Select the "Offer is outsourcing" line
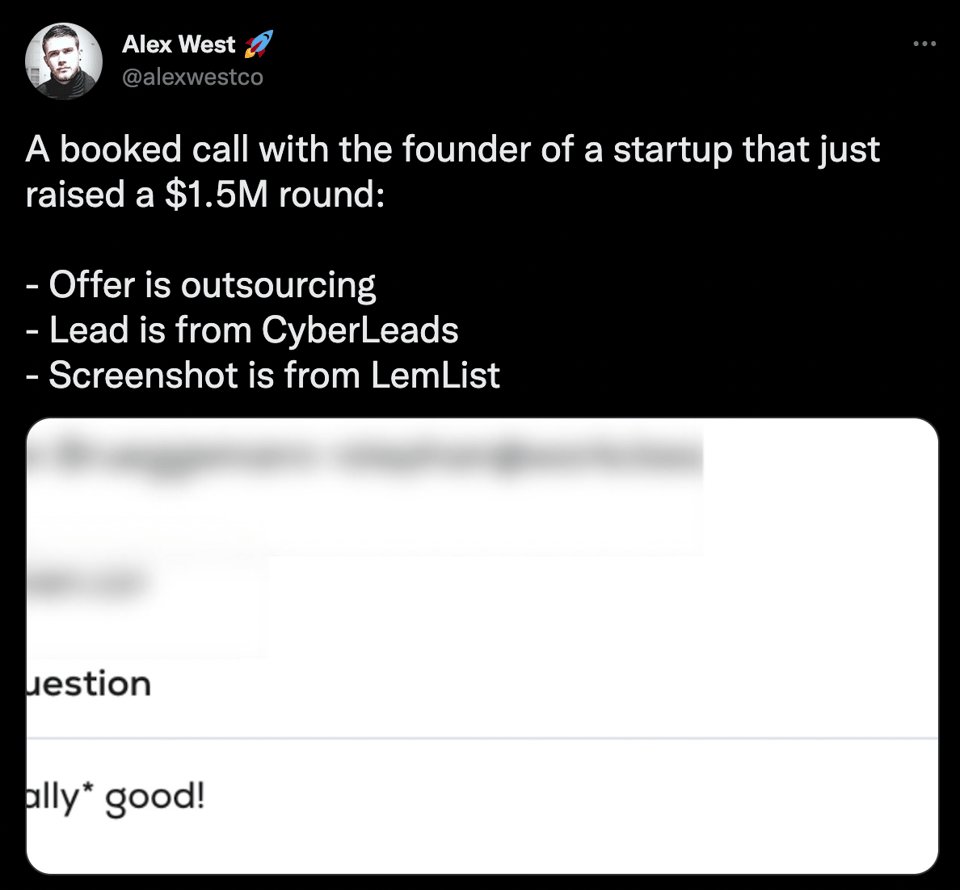Screen dimensions: 960x890 pos(200,286)
